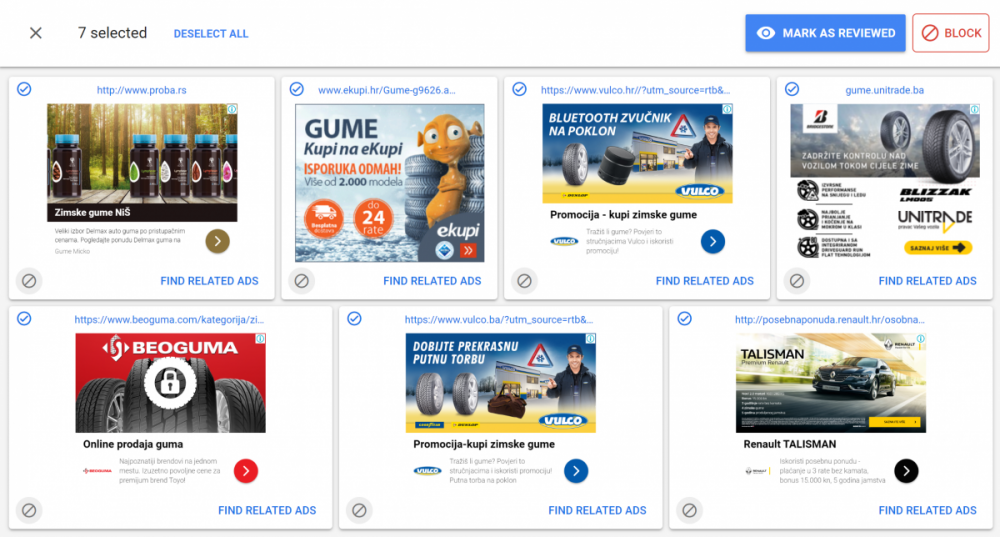Viewport: 1000px width, 537px height.
Task: Click the red double-arrow in ekupi ad
Action: coord(468,251)
